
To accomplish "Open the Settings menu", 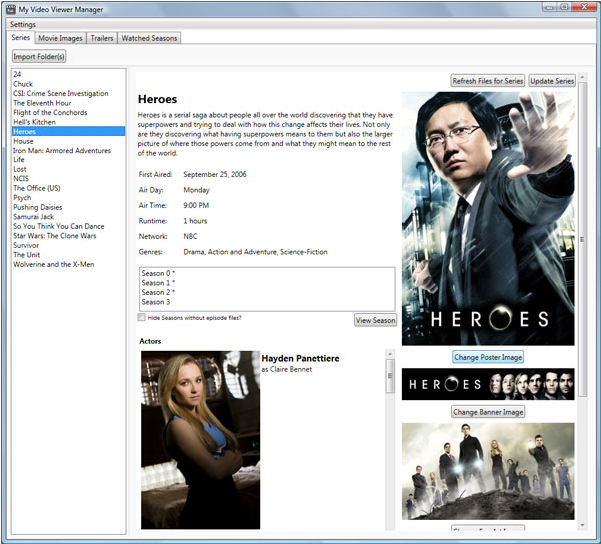I will (x=23, y=25).
